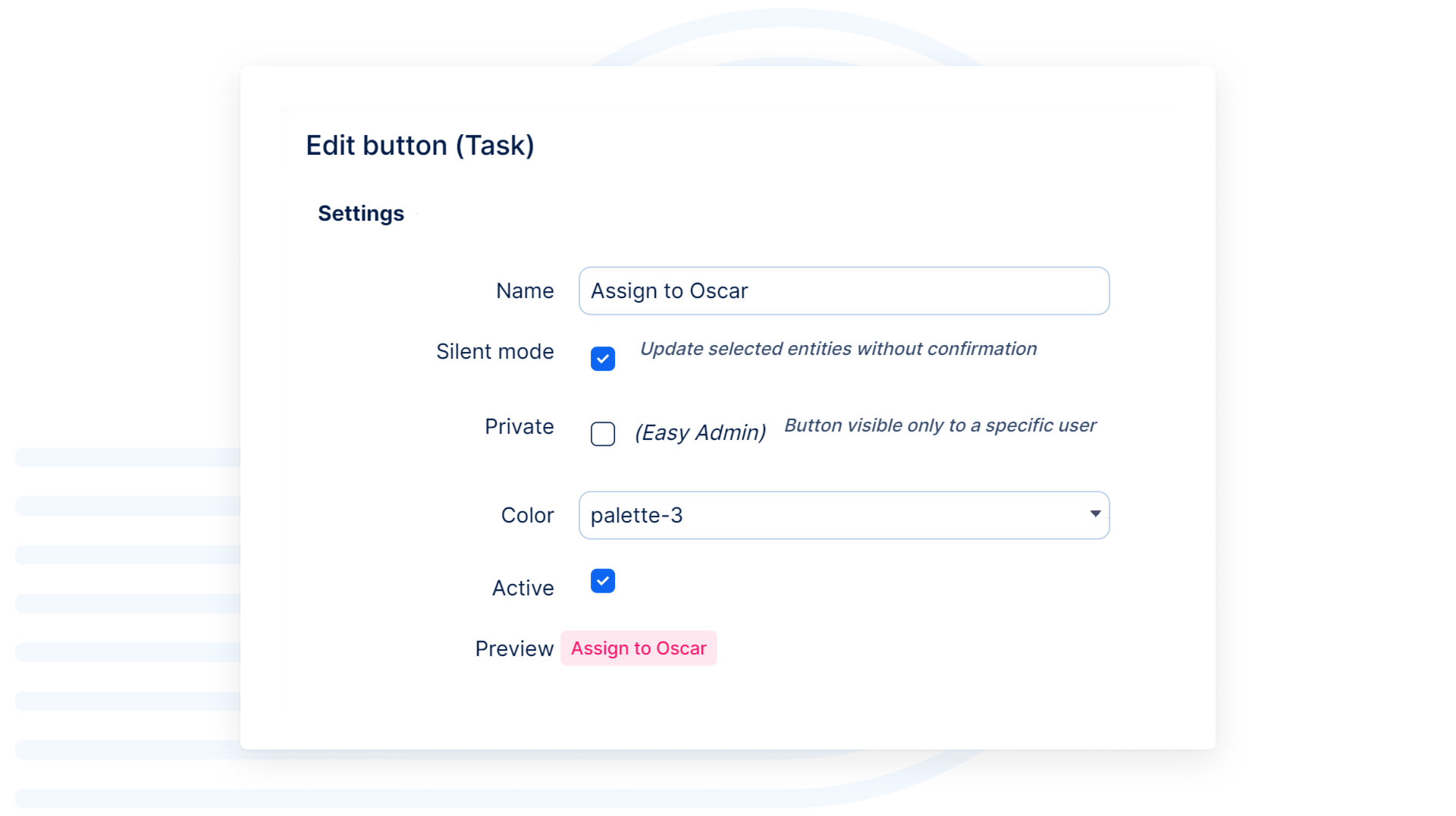
Task: Enable the Private checkbox
Action: (x=603, y=434)
